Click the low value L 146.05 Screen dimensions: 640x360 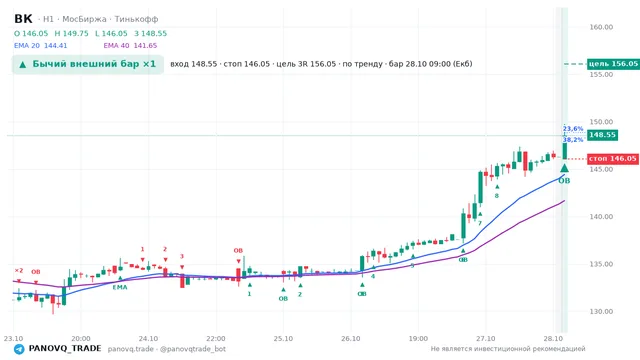pyautogui.click(x=111, y=33)
